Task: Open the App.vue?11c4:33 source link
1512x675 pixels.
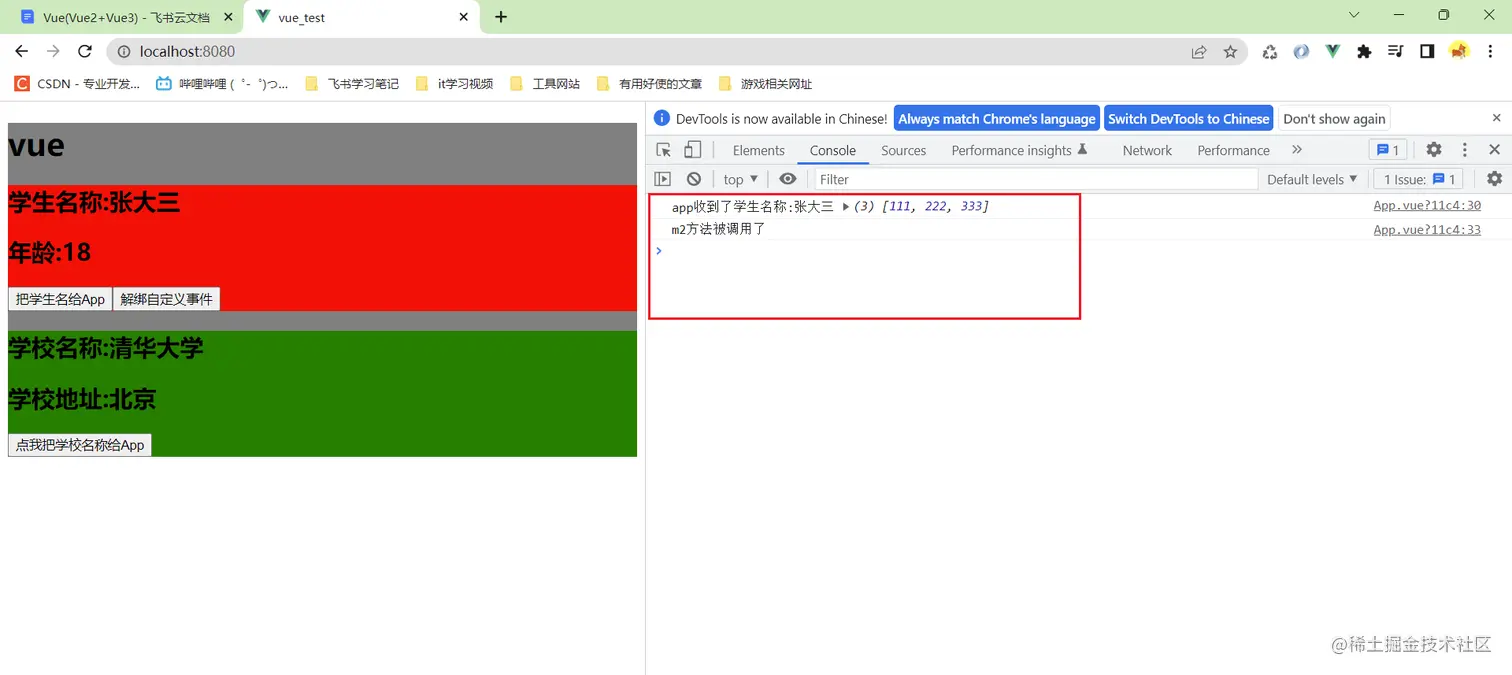Action: [x=1427, y=229]
